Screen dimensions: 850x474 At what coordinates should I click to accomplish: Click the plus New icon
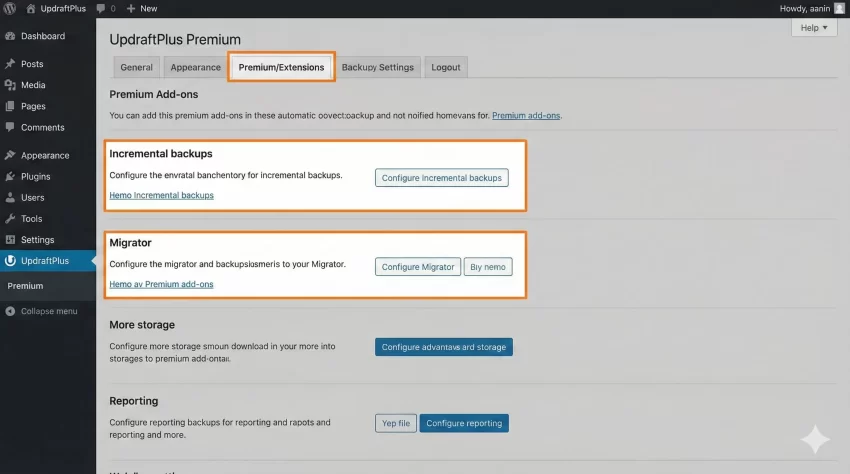pyautogui.click(x=131, y=8)
